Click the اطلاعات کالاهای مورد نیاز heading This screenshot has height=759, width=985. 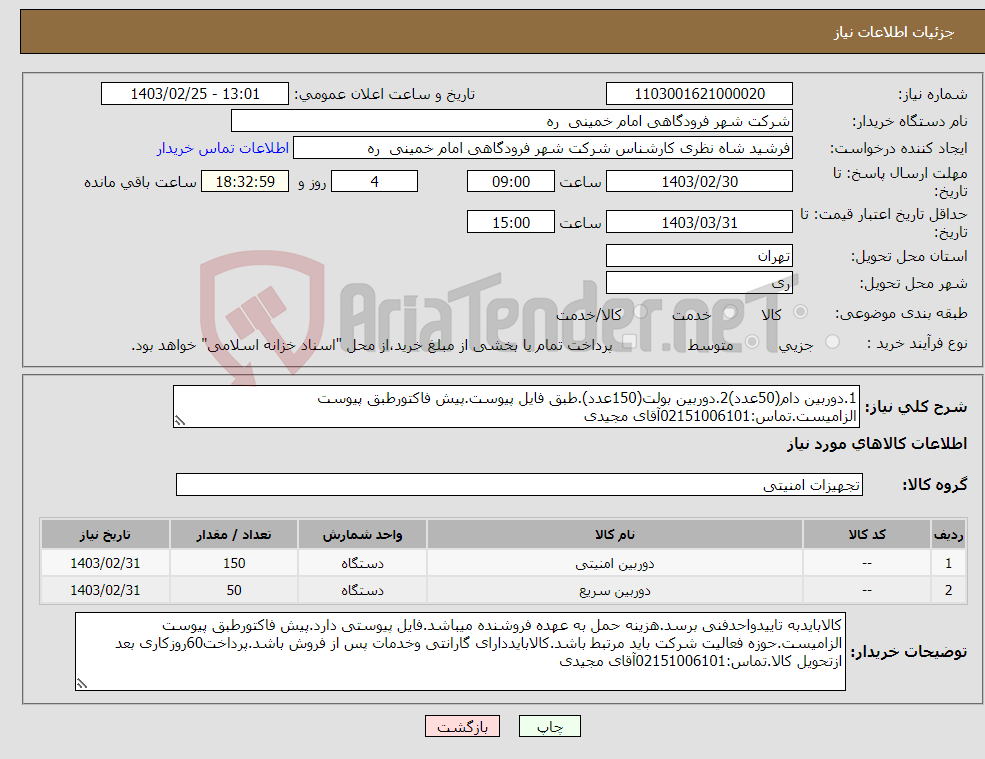tap(877, 444)
